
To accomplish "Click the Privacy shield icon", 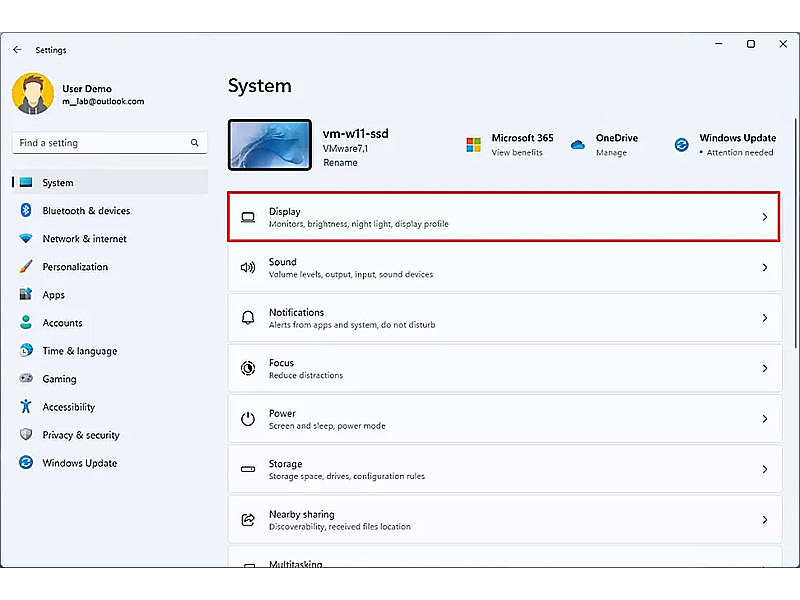I will 26,435.
